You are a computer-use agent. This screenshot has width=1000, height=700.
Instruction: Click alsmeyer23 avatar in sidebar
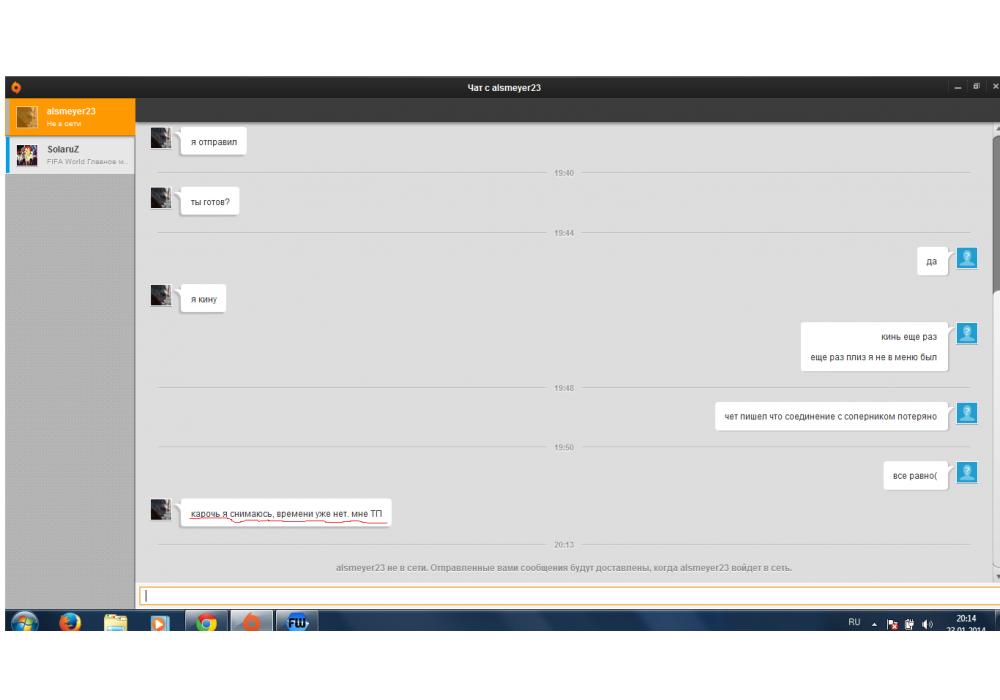[x=27, y=117]
